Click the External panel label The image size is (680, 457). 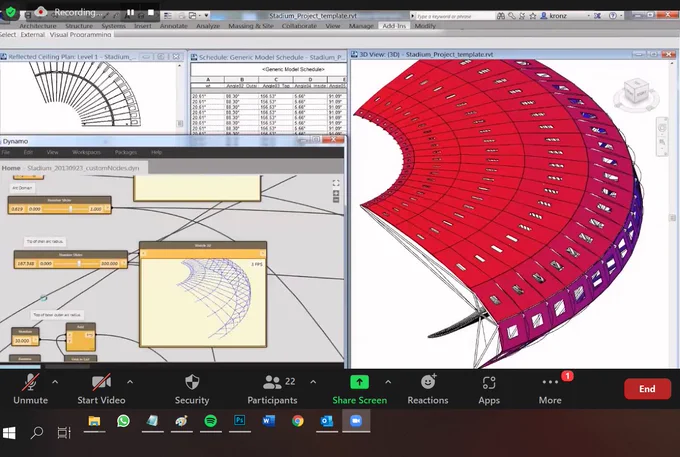[x=33, y=34]
